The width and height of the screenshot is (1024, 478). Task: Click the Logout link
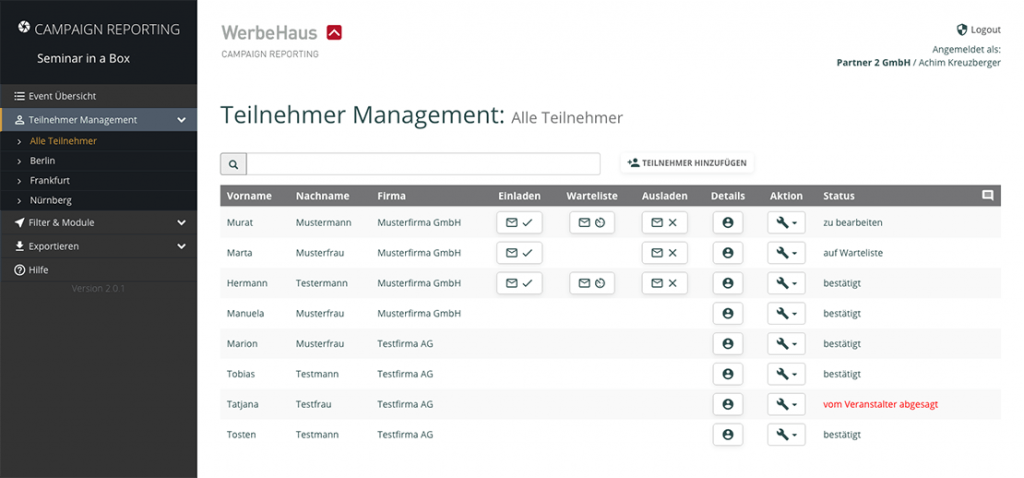(x=978, y=29)
